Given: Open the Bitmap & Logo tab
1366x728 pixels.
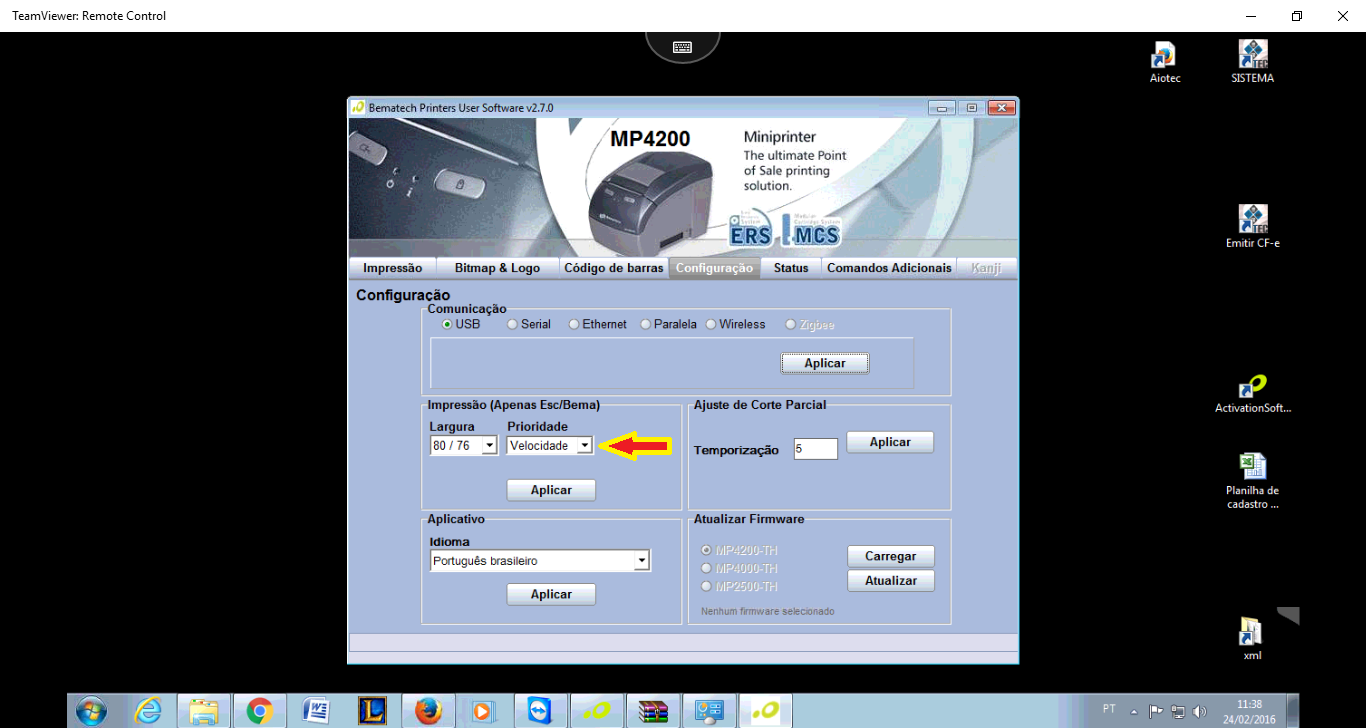Looking at the screenshot, I should point(497,268).
